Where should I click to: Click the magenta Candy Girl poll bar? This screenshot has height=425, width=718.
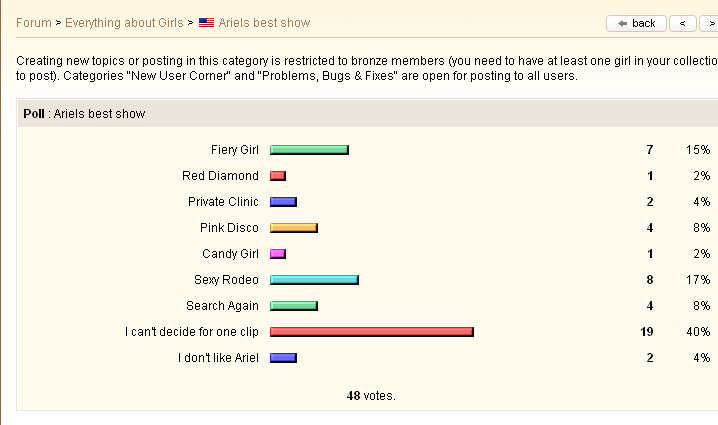pos(278,254)
